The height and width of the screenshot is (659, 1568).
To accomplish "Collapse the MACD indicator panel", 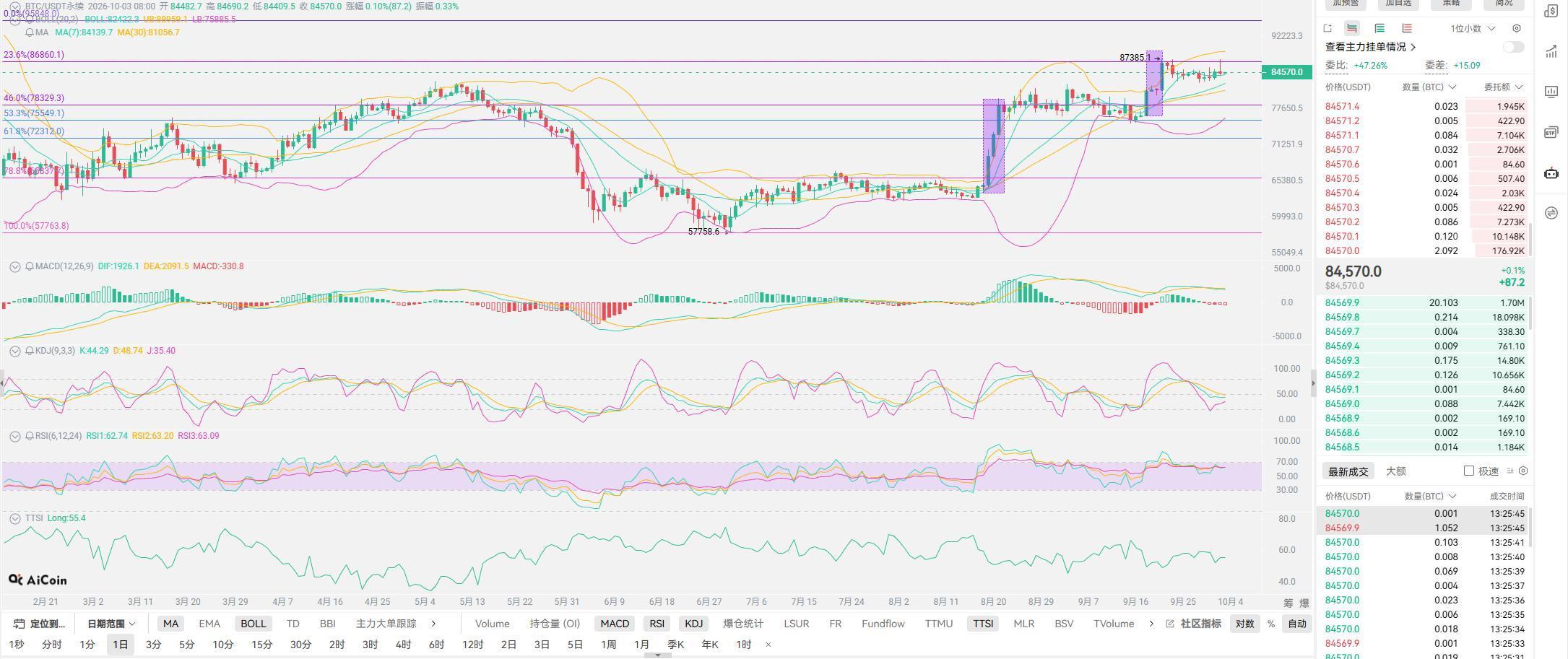I will coord(14,266).
